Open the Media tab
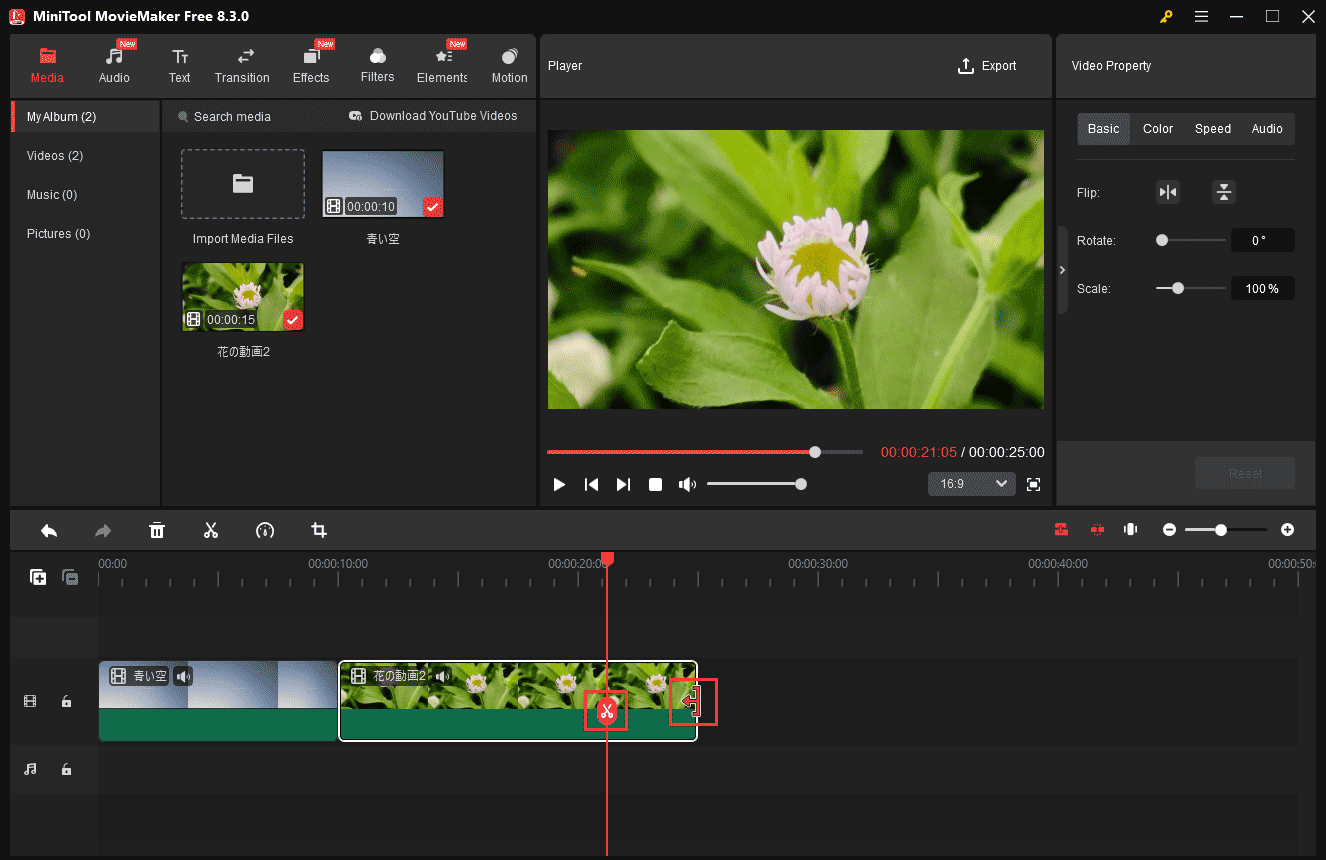The height and width of the screenshot is (860, 1326). click(x=47, y=65)
